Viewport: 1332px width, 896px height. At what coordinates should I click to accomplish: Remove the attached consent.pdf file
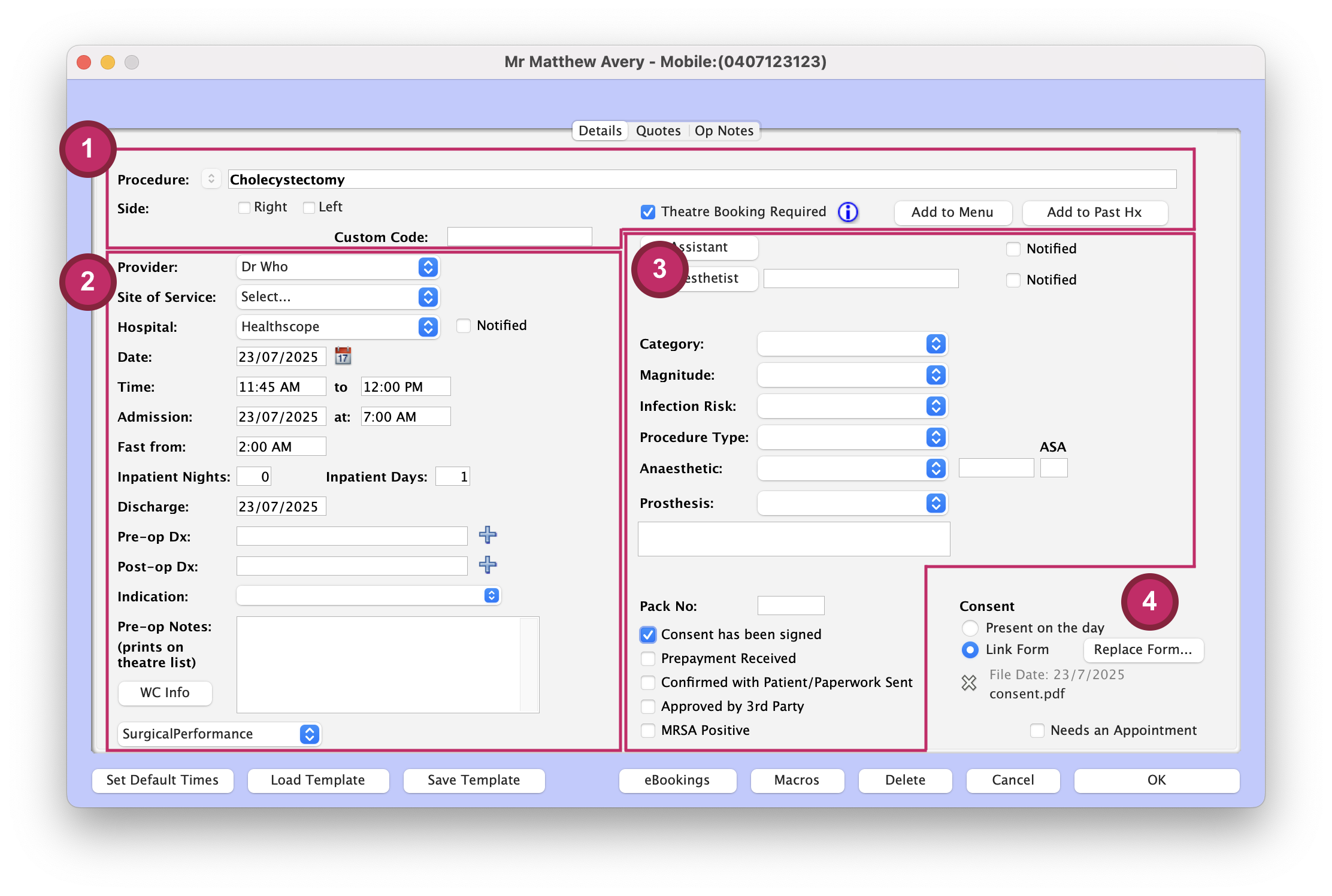tap(969, 683)
